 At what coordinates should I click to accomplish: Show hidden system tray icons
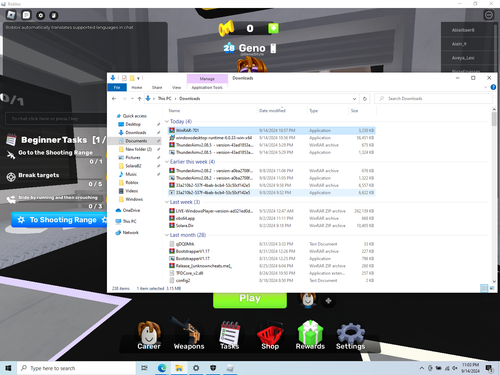pyautogui.click(x=422, y=368)
